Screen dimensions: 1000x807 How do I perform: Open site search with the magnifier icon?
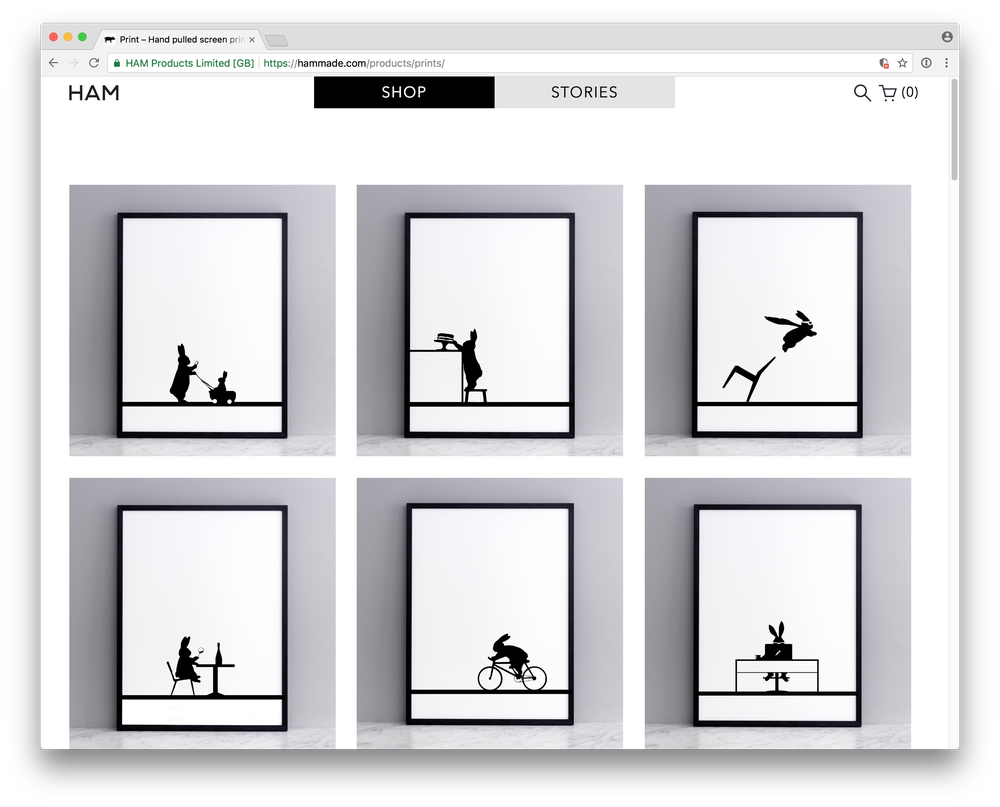862,93
